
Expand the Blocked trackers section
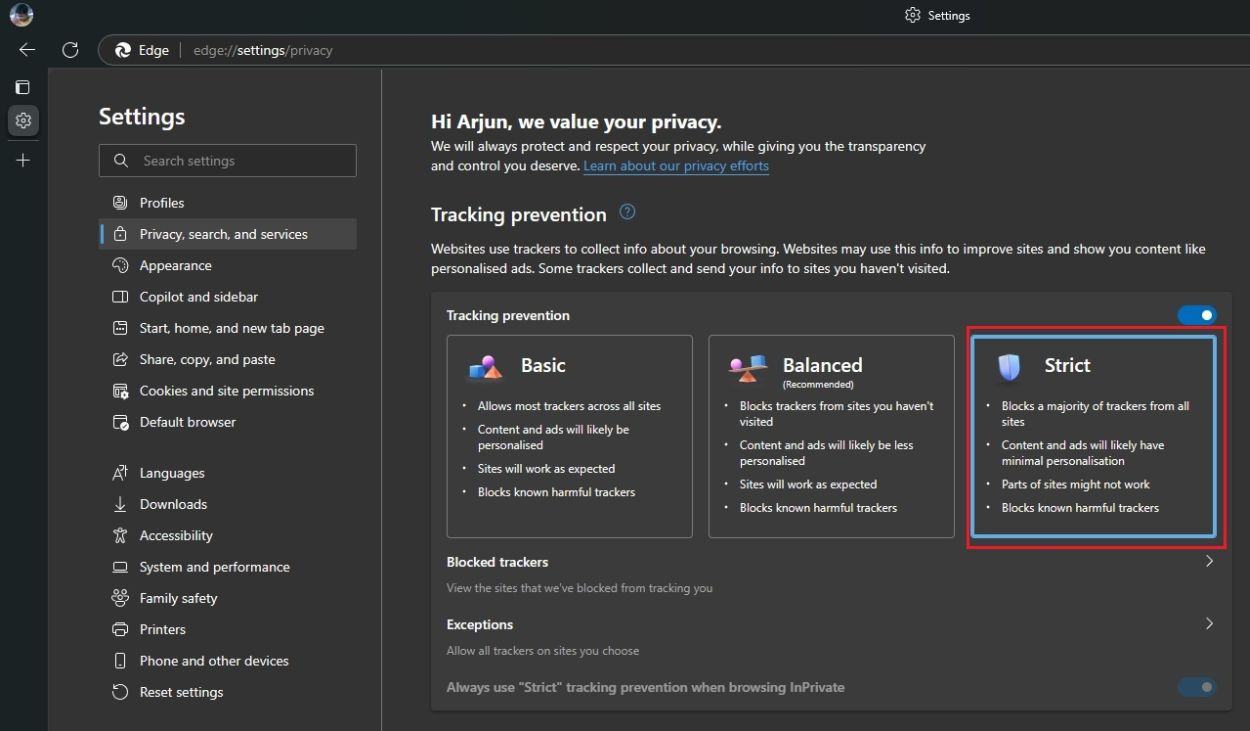pos(1209,561)
